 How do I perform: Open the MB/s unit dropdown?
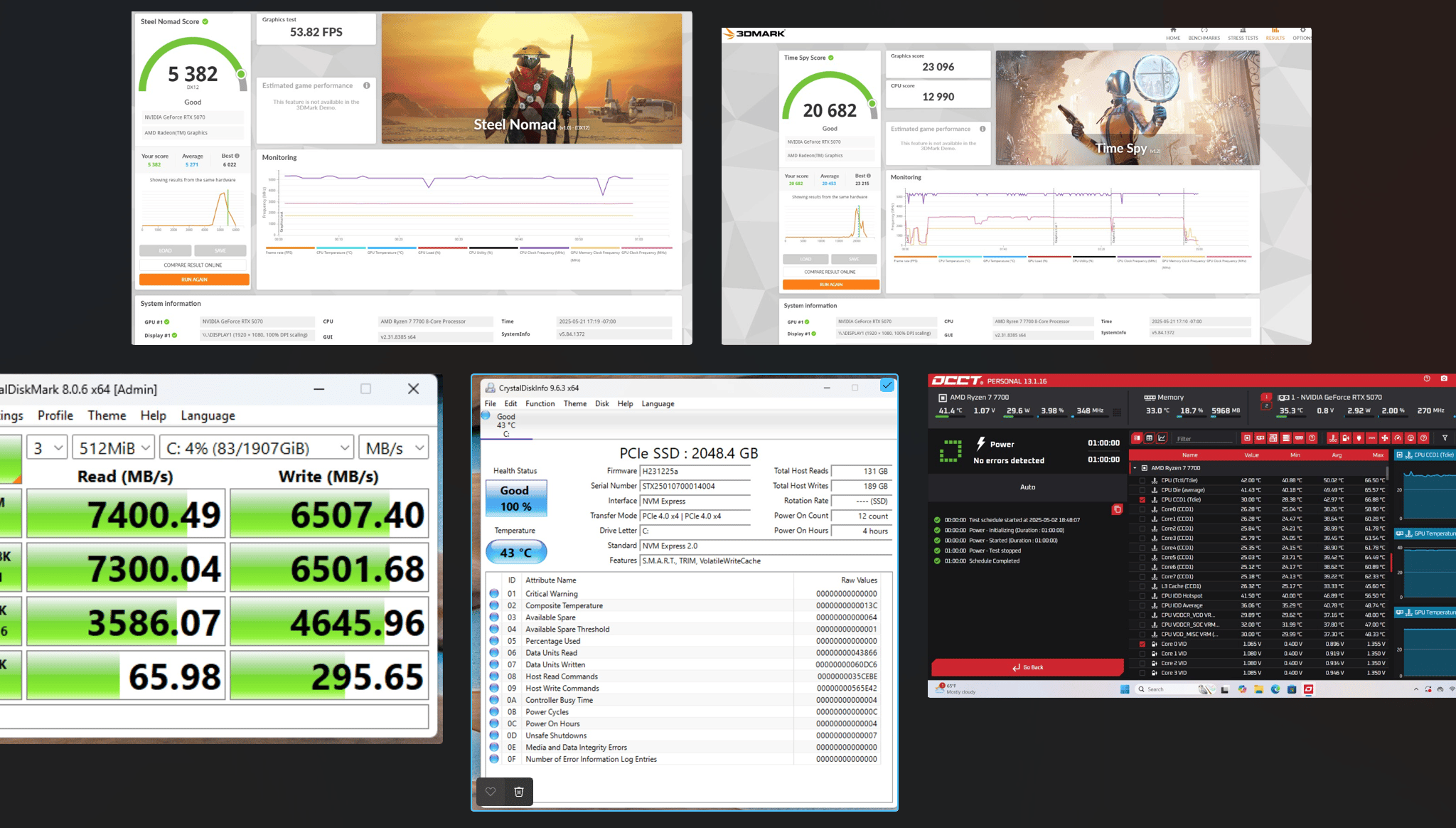point(394,448)
